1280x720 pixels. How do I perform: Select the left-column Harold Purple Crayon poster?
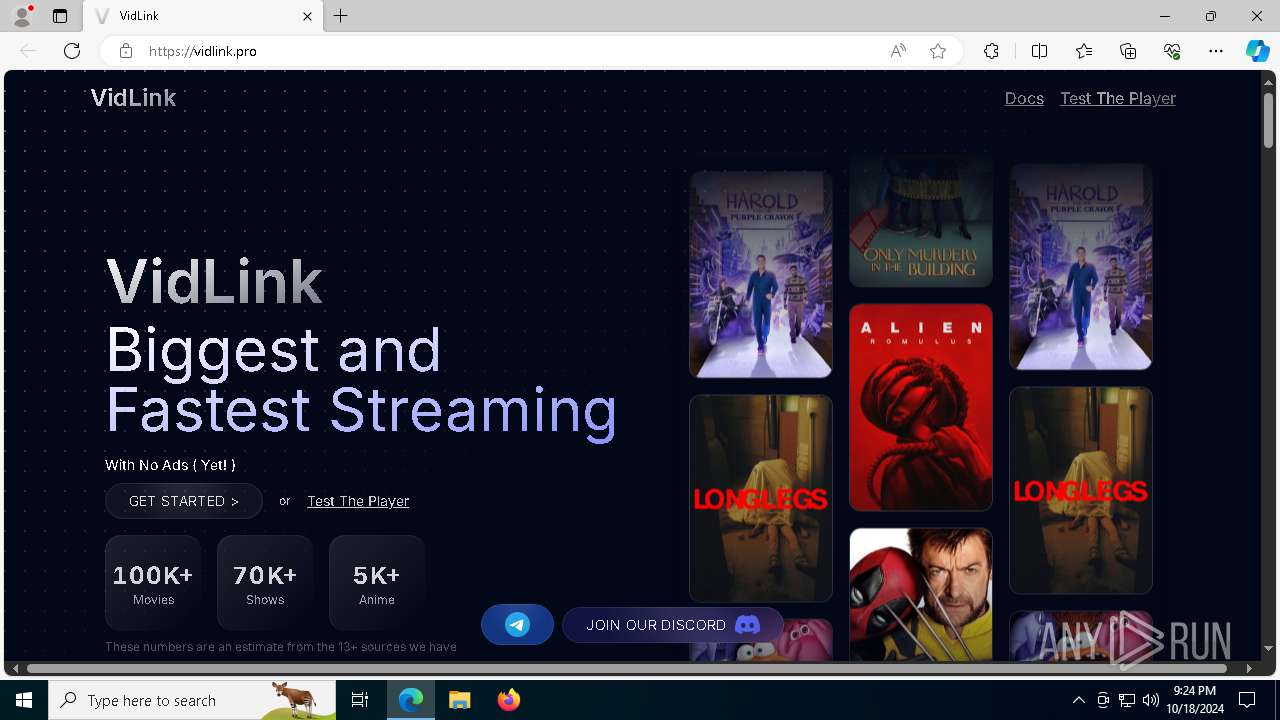(x=761, y=274)
